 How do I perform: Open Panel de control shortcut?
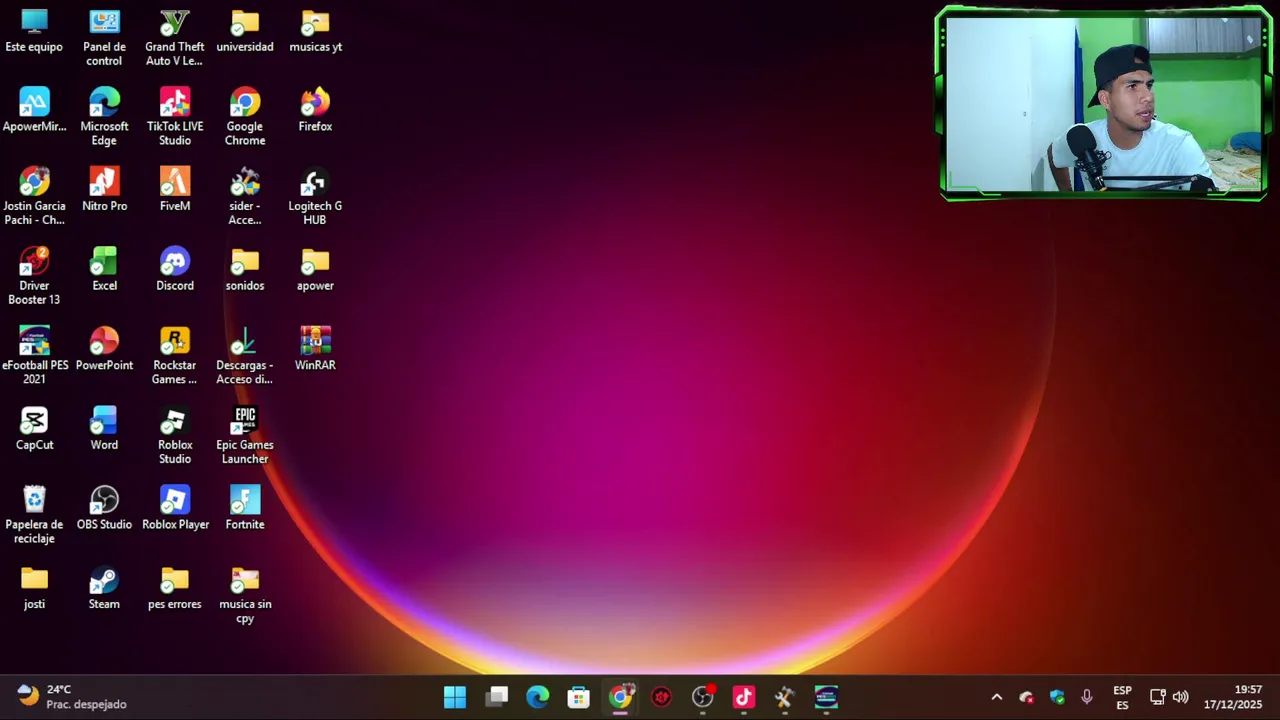pyautogui.click(x=104, y=38)
